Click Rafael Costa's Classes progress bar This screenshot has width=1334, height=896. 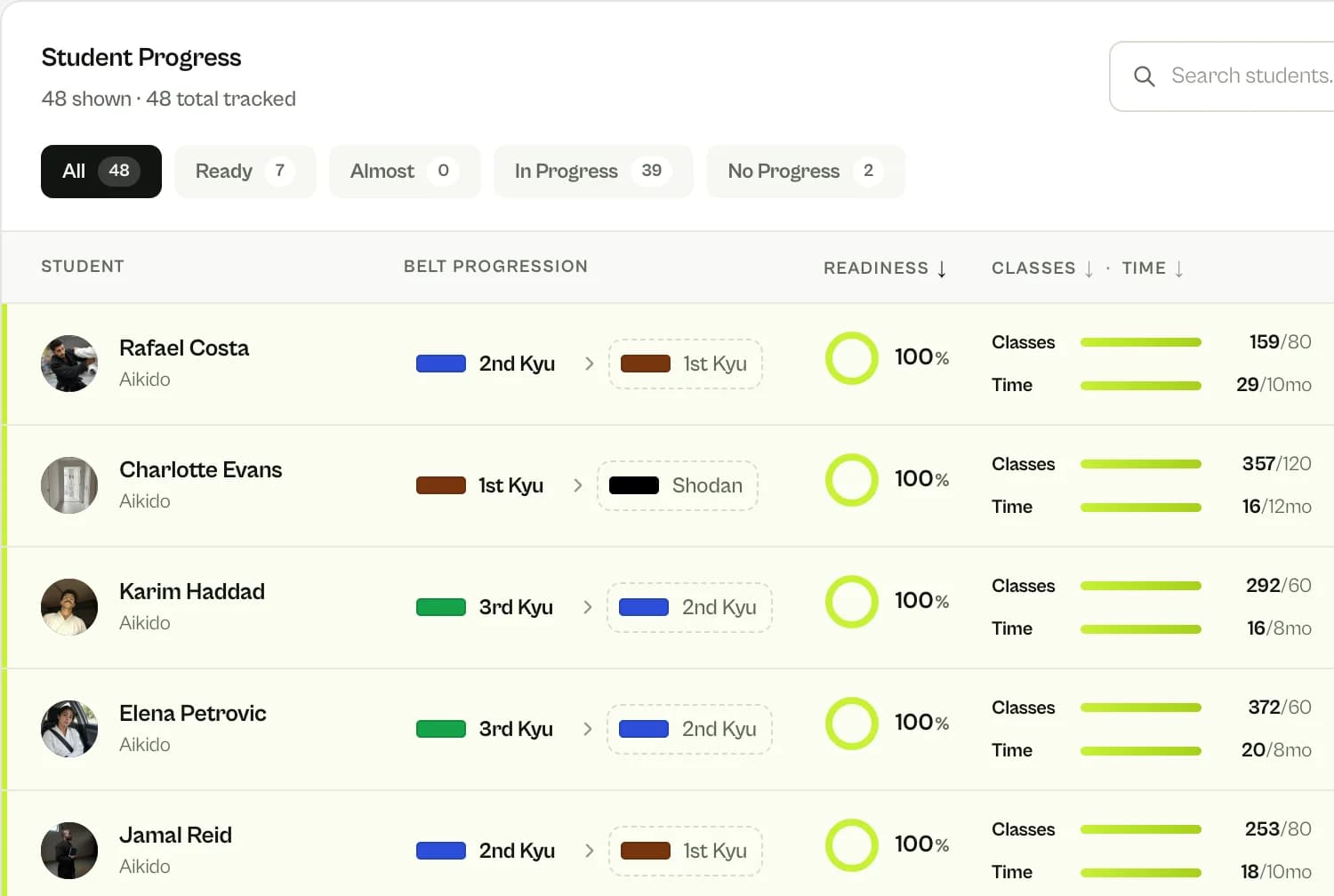(1141, 342)
